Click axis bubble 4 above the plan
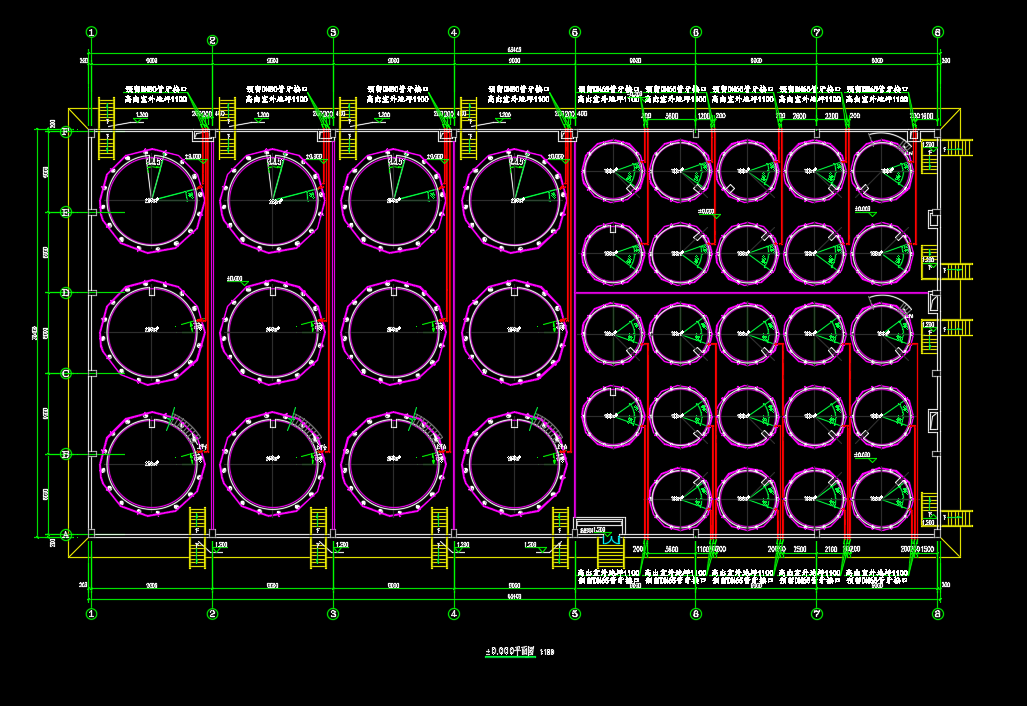Image resolution: width=1027 pixels, height=706 pixels. (x=454, y=32)
